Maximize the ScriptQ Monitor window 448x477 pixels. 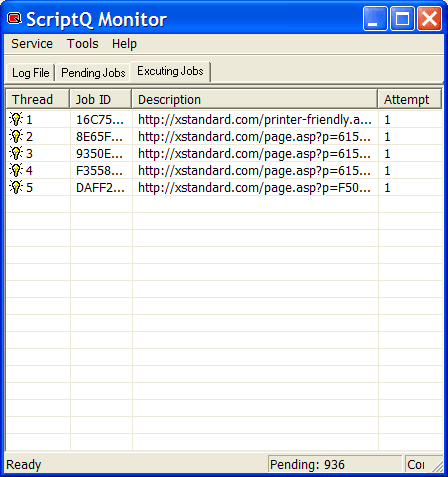pyautogui.click(x=402, y=18)
